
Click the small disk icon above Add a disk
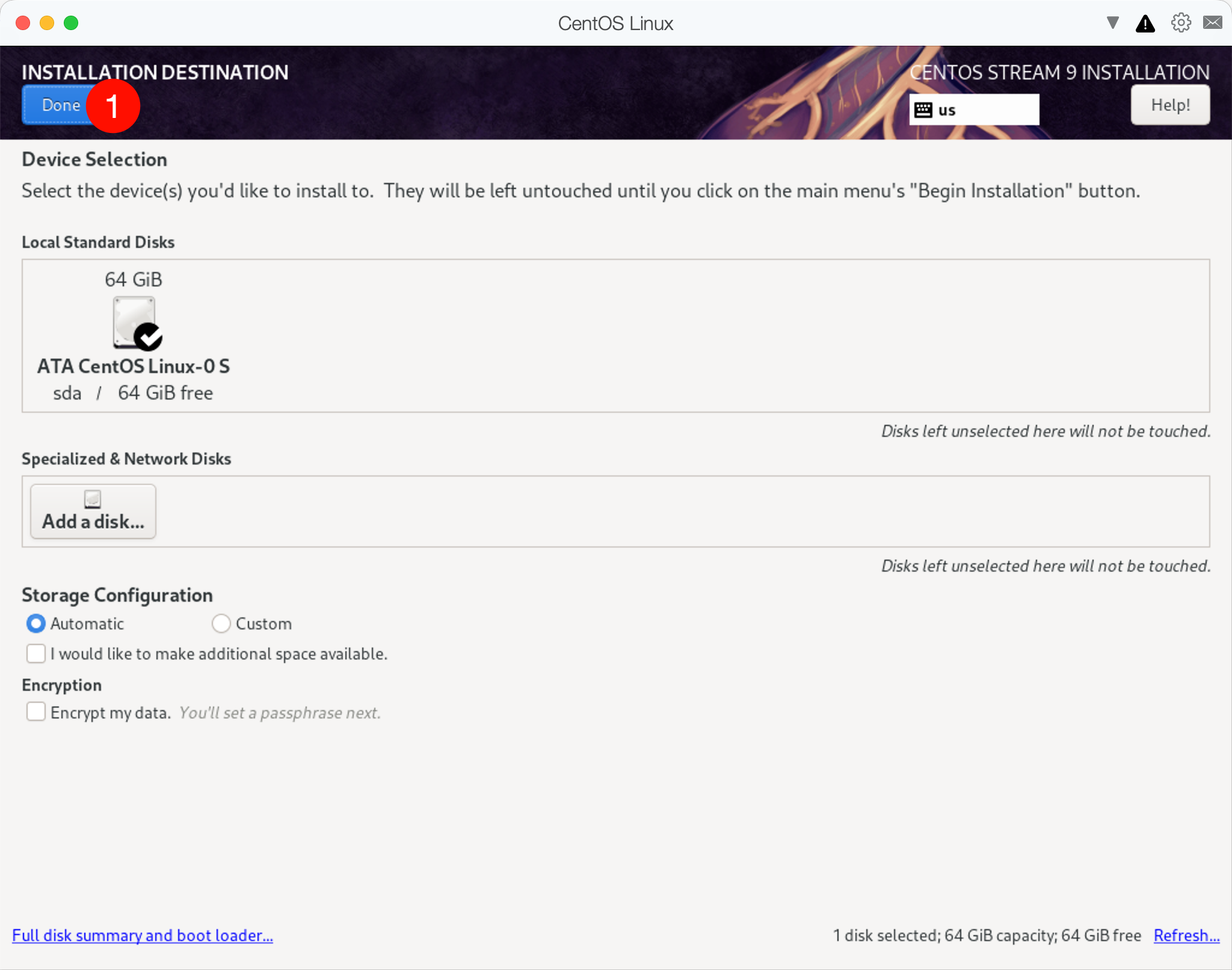[93, 499]
